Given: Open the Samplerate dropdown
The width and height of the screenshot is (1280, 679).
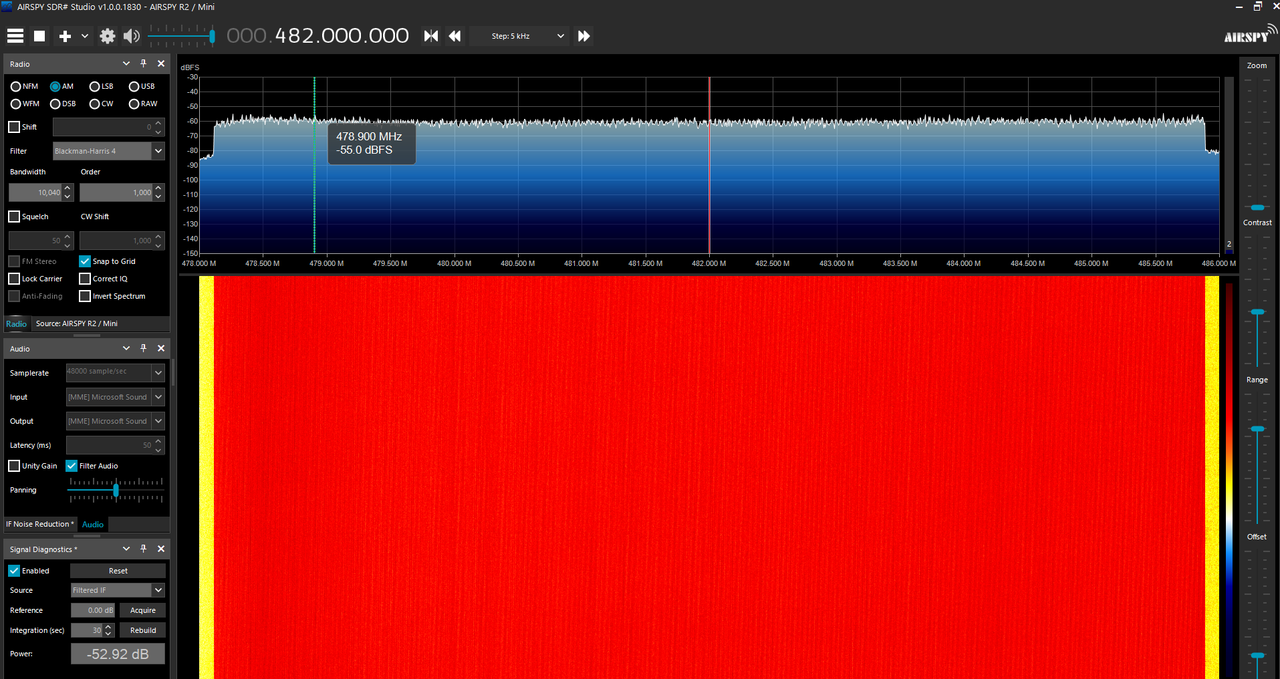Looking at the screenshot, I should [115, 372].
